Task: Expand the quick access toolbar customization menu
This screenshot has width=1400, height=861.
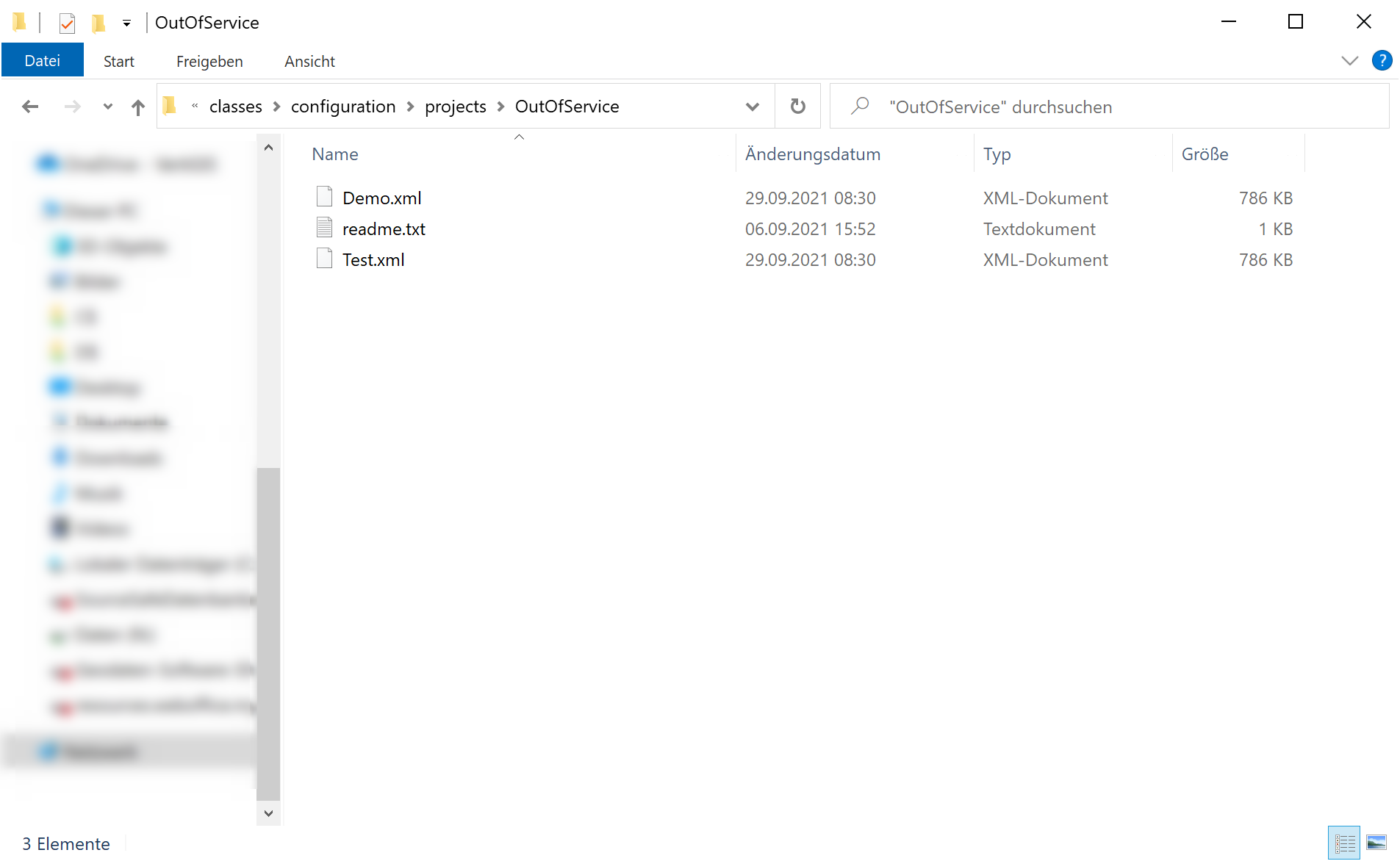Action: (126, 23)
